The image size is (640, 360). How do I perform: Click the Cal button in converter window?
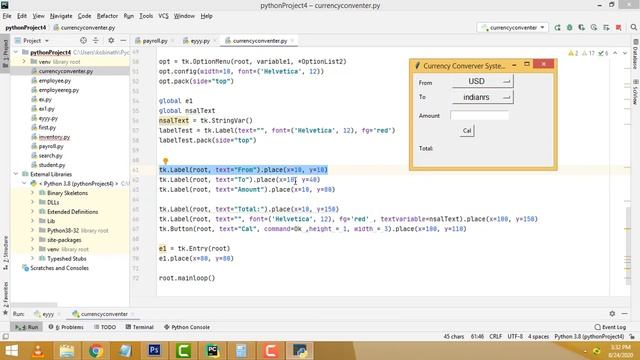tap(467, 131)
